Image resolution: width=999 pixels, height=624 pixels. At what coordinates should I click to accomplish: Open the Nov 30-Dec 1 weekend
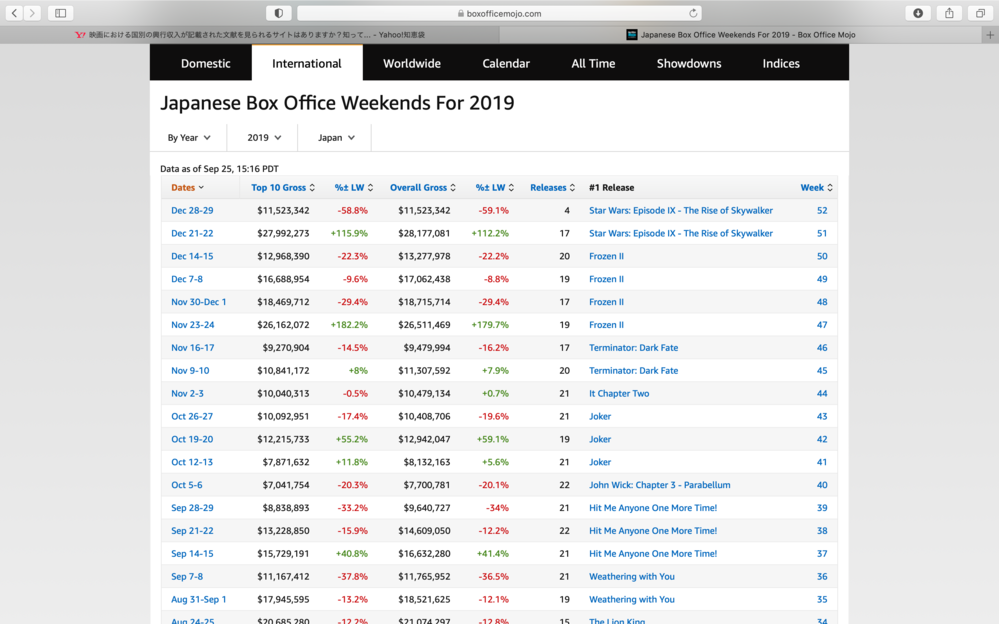[x=198, y=302]
